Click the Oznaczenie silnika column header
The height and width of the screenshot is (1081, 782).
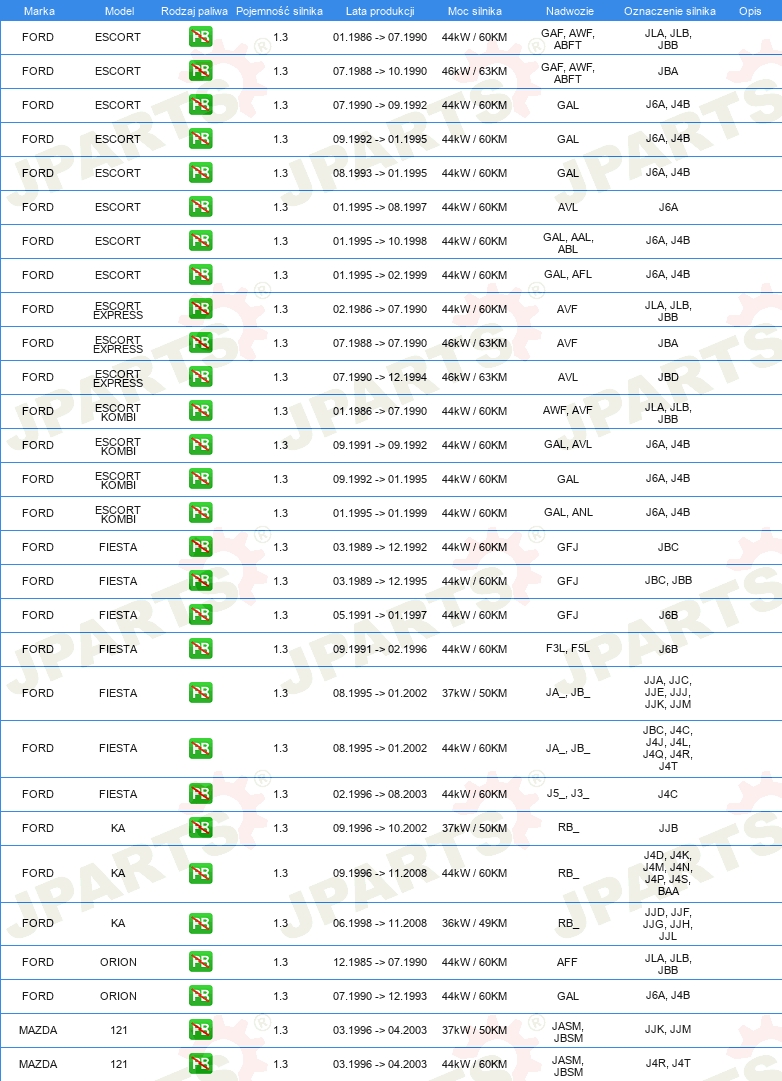coord(670,11)
